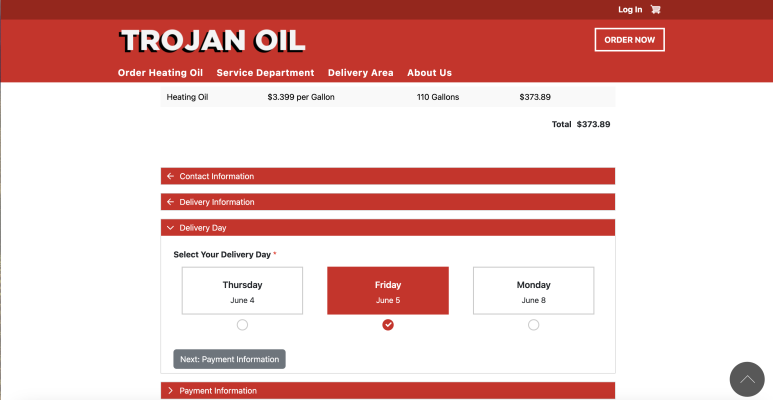Click the Total $373.89 line
Viewport: 773px width, 400px height.
581,124
